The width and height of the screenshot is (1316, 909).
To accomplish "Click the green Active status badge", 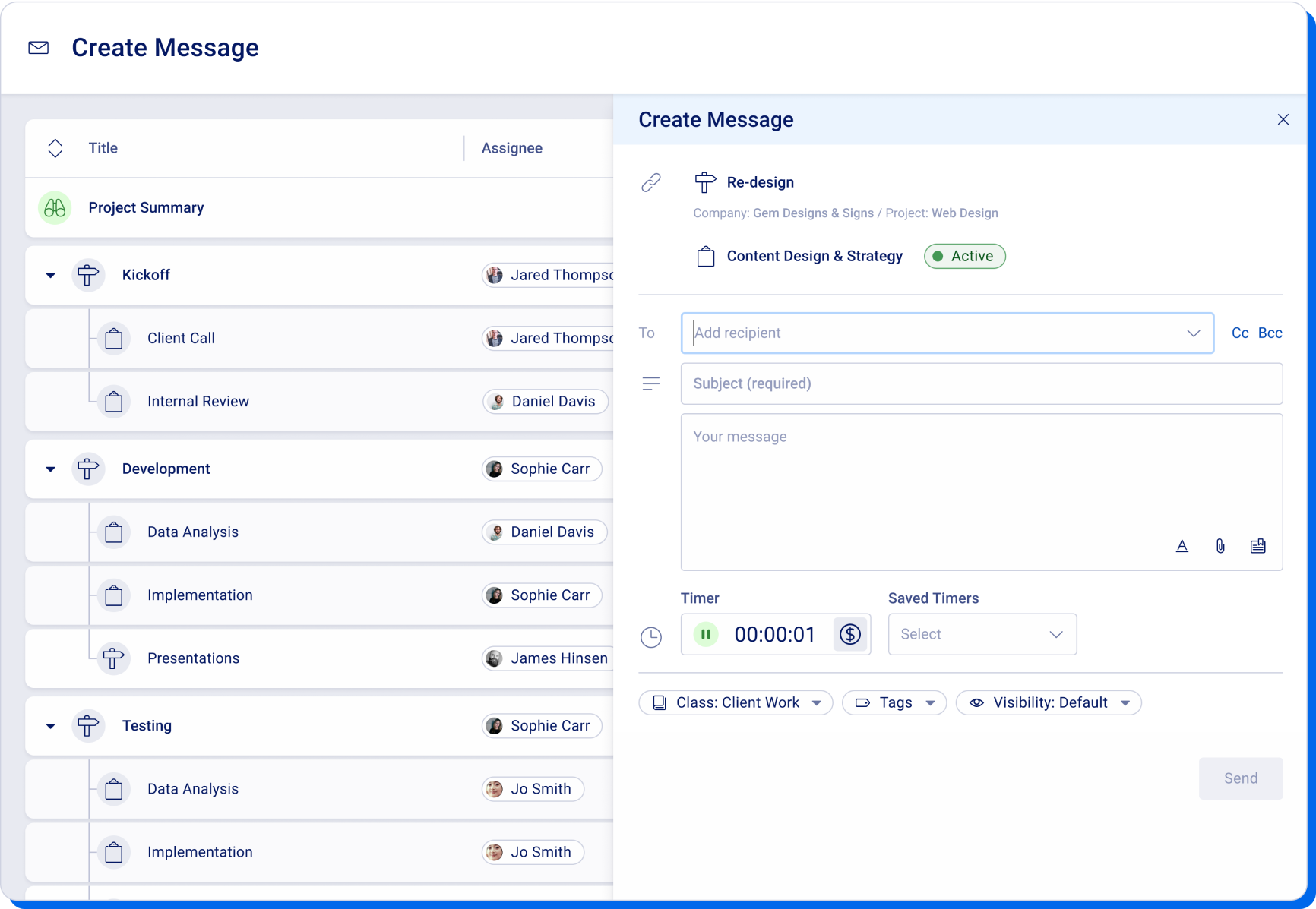I will click(964, 256).
